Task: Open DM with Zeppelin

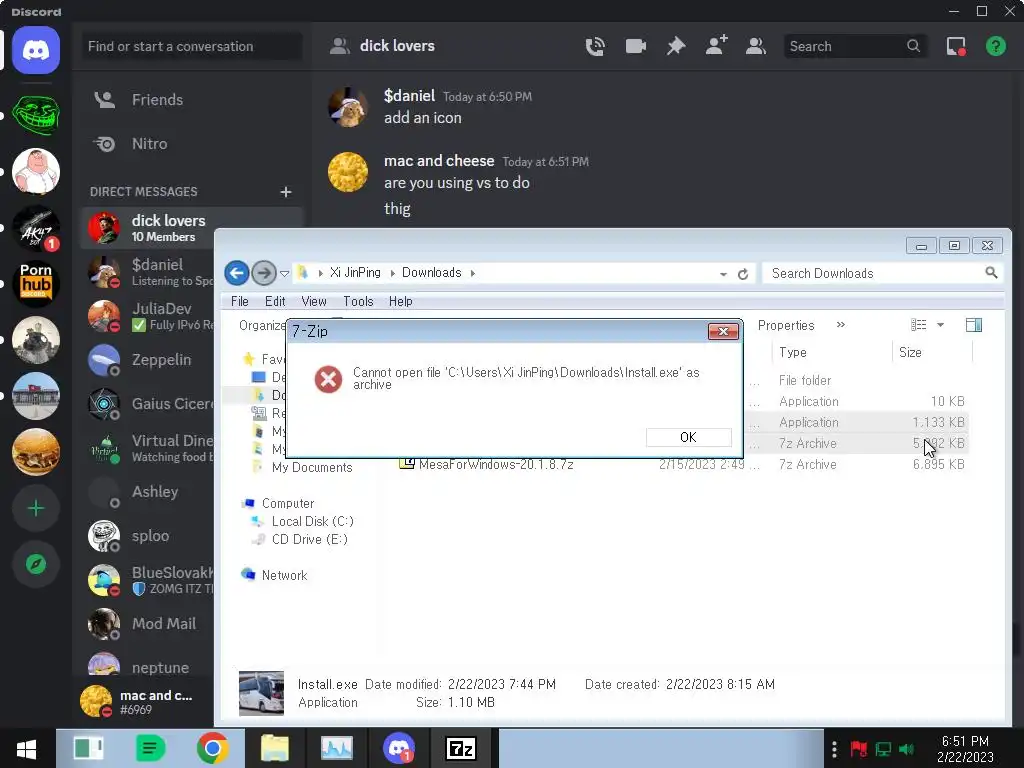Action: [149, 360]
